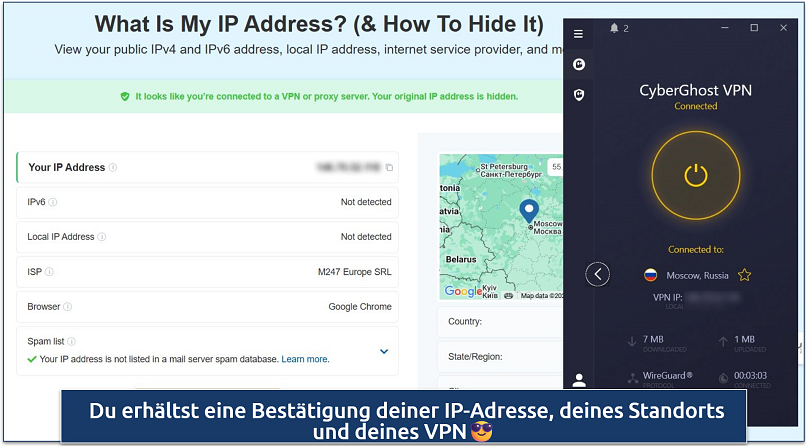Click info icon beside IPv6 label
Viewport: 806px width, 446px height.
(x=53, y=202)
